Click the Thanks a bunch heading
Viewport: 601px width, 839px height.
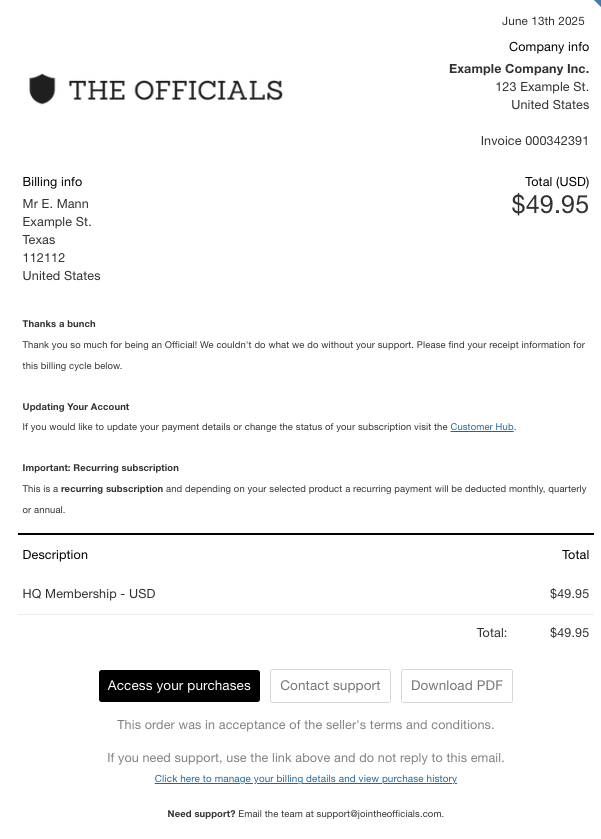coord(59,324)
